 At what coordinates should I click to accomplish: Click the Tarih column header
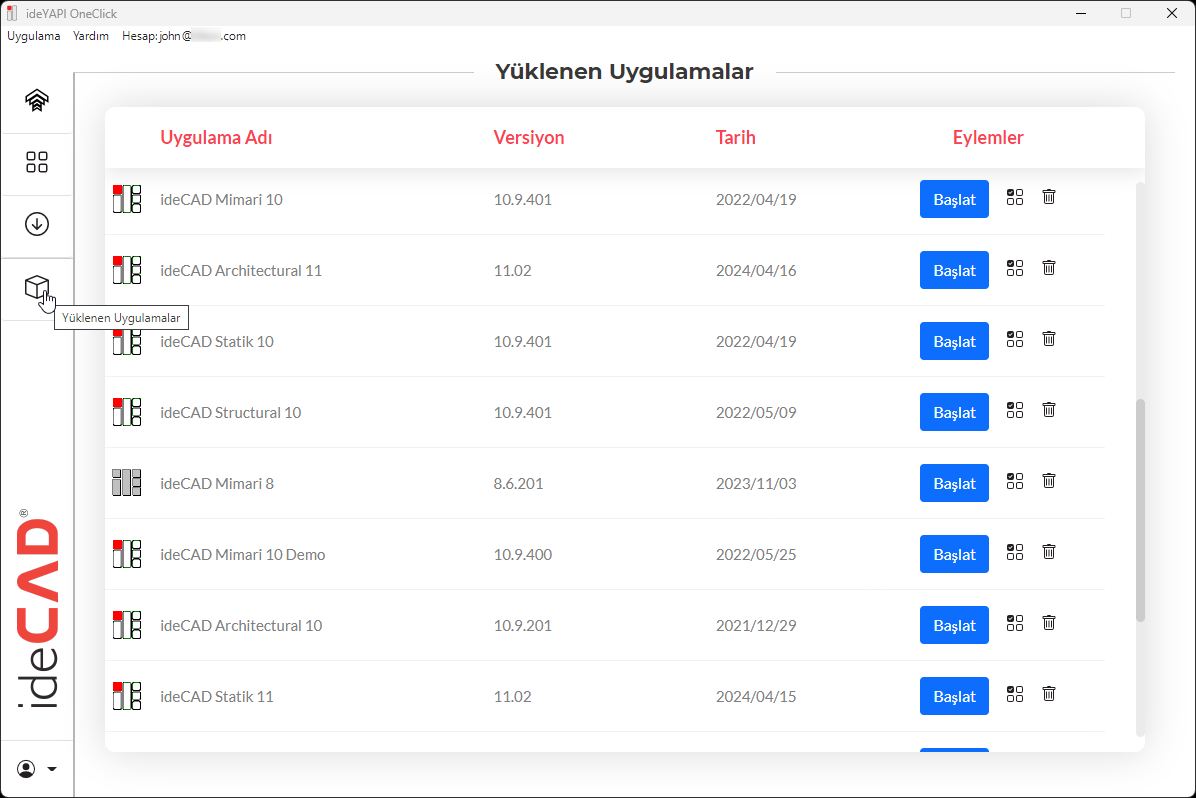pos(735,137)
